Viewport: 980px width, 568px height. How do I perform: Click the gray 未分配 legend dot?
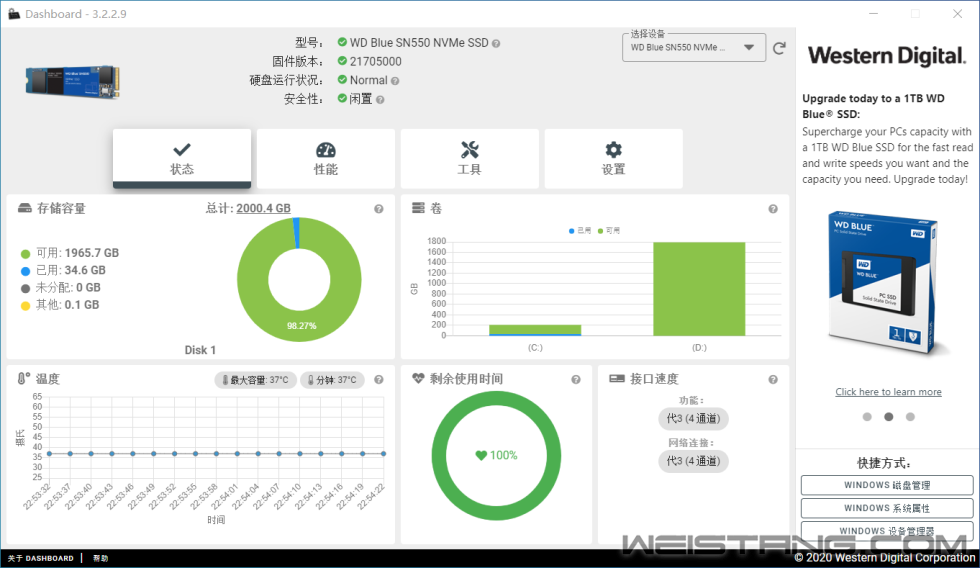coord(26,289)
